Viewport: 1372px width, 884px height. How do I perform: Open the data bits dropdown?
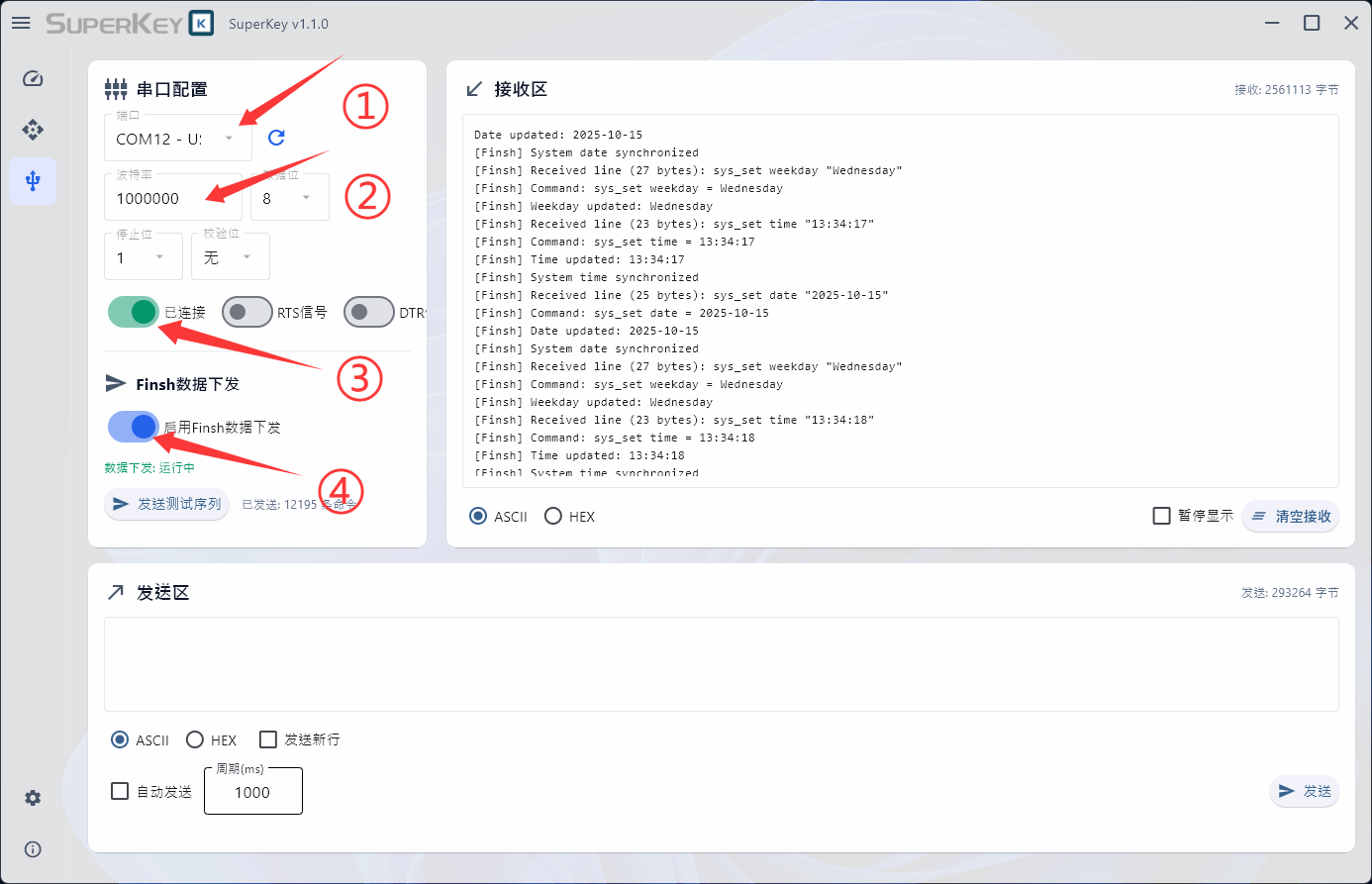pyautogui.click(x=289, y=198)
